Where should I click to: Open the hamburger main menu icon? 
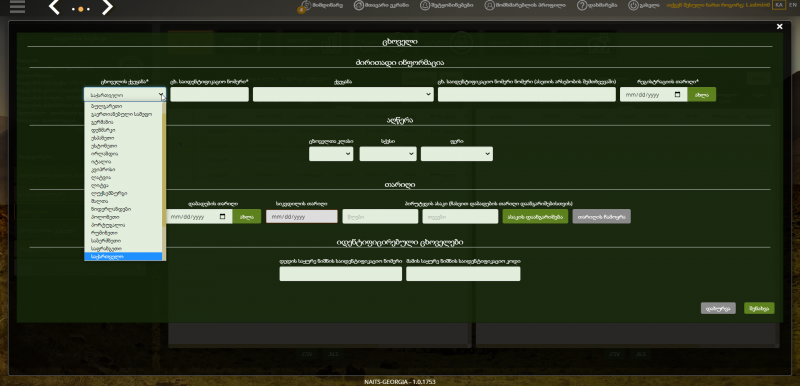pyautogui.click(x=17, y=7)
